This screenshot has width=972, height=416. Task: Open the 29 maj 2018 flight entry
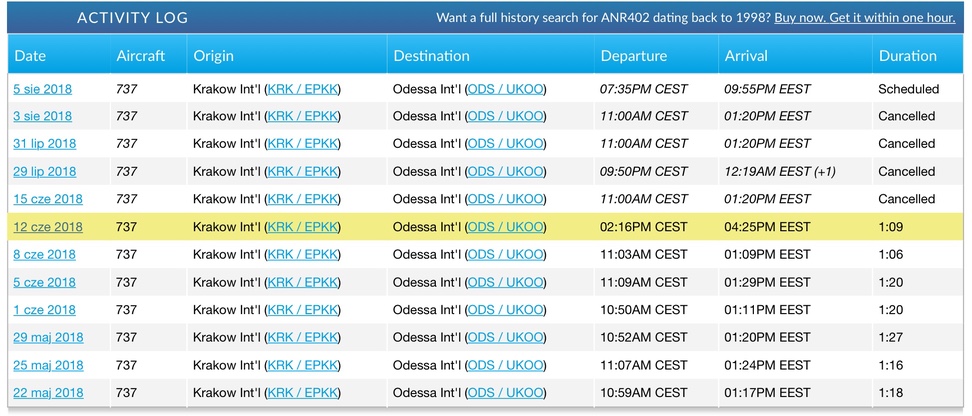tap(48, 337)
